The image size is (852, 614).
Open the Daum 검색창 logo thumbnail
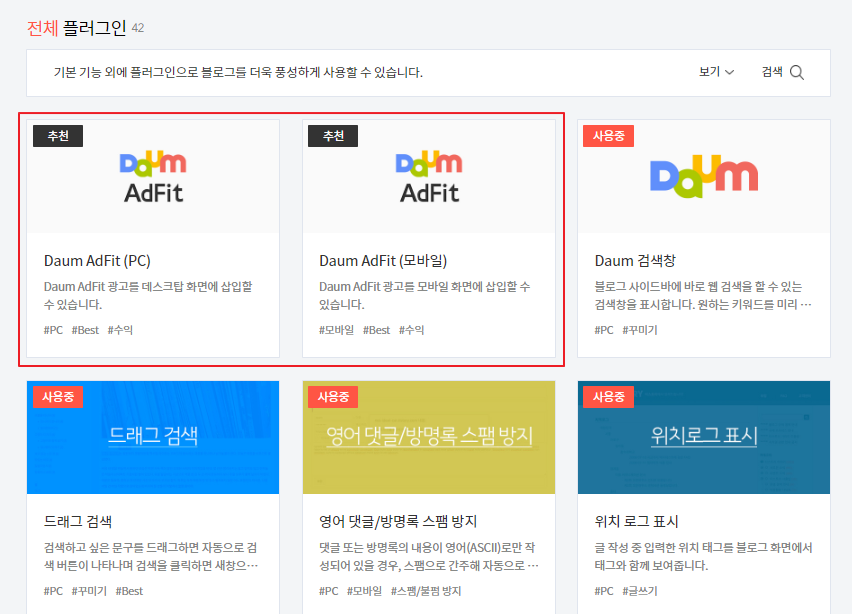(704, 177)
